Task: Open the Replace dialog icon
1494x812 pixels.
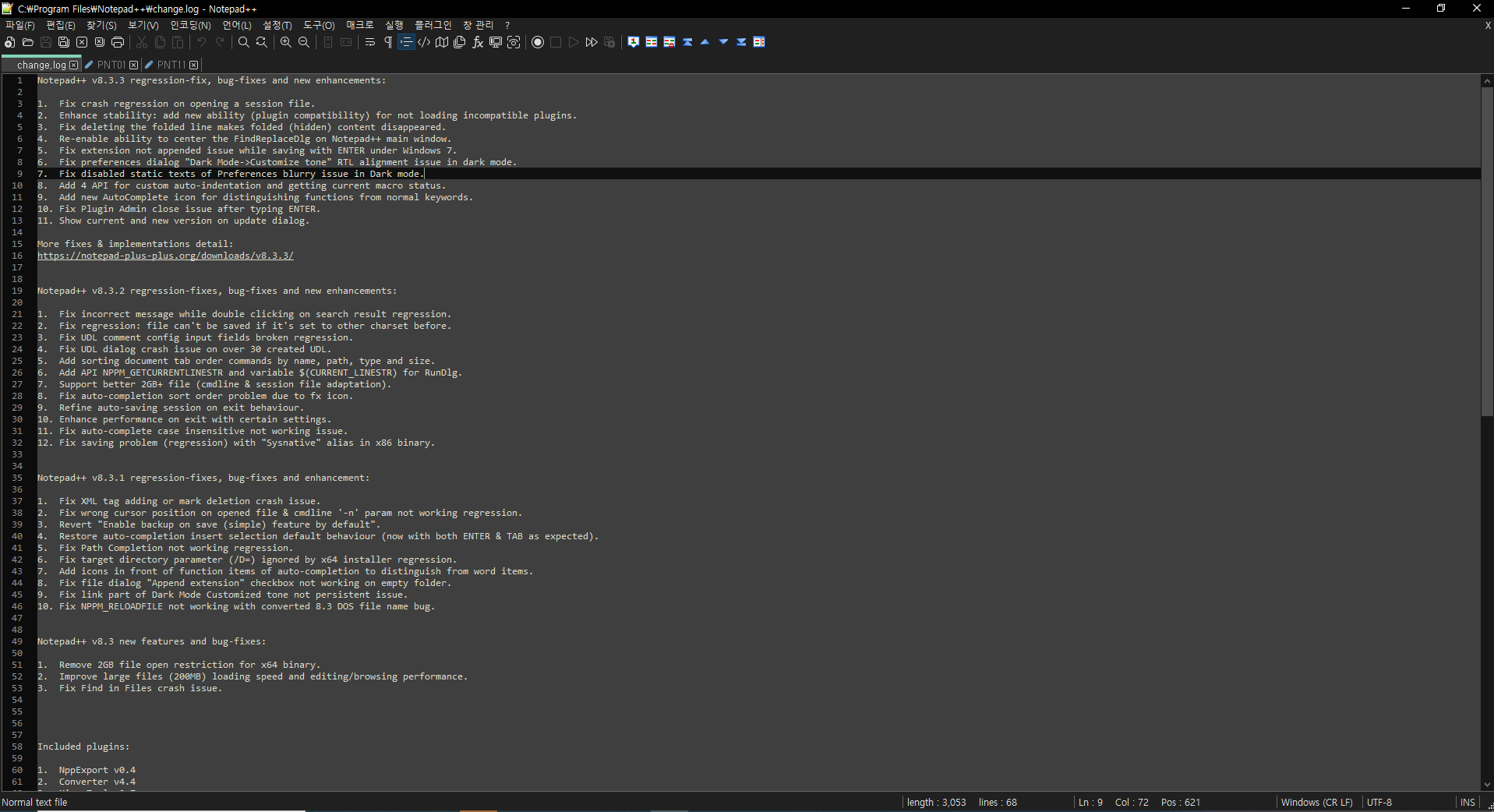Action: (x=262, y=42)
